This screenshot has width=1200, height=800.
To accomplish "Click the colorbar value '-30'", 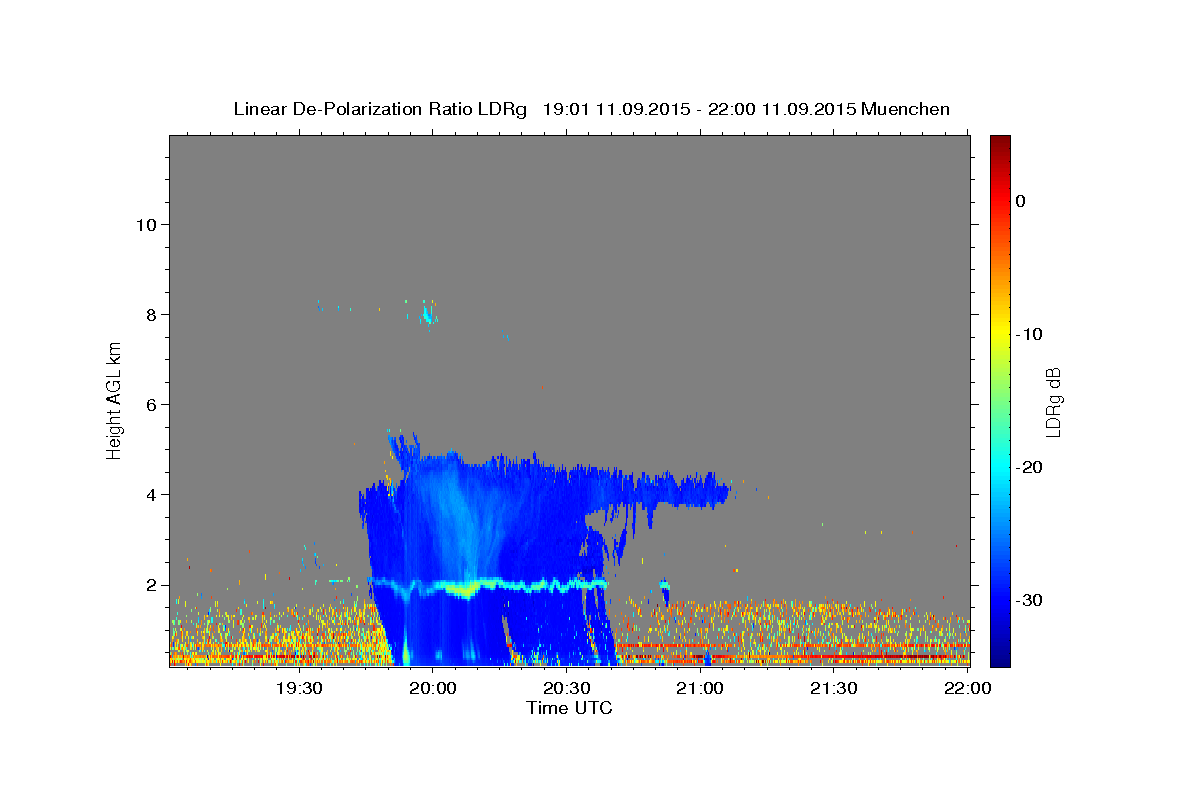I will (1029, 600).
